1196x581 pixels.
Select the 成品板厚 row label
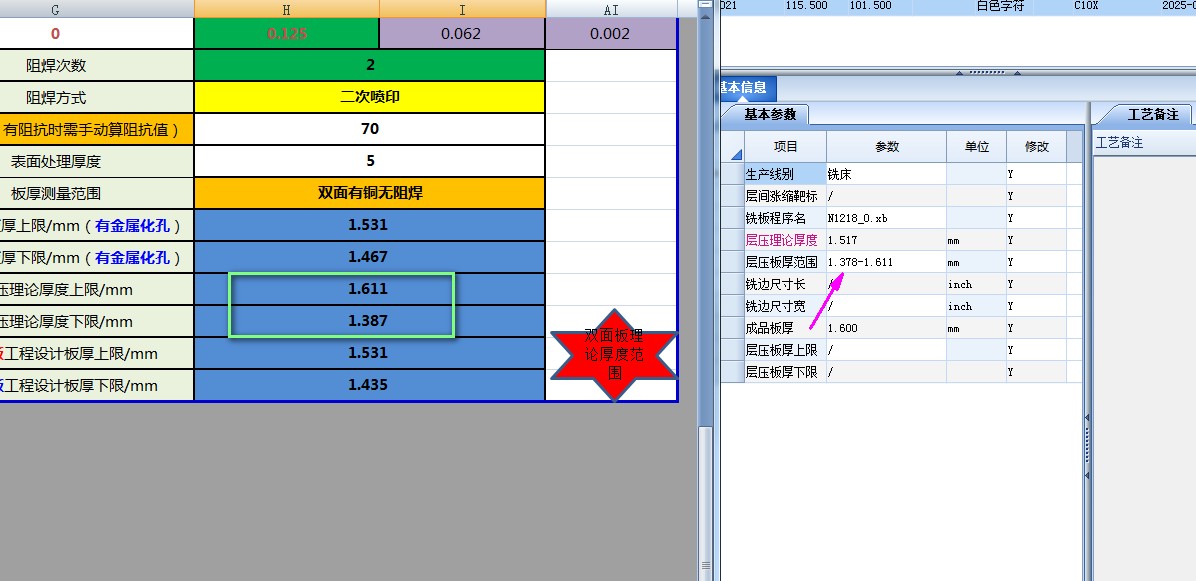pyautogui.click(x=786, y=329)
